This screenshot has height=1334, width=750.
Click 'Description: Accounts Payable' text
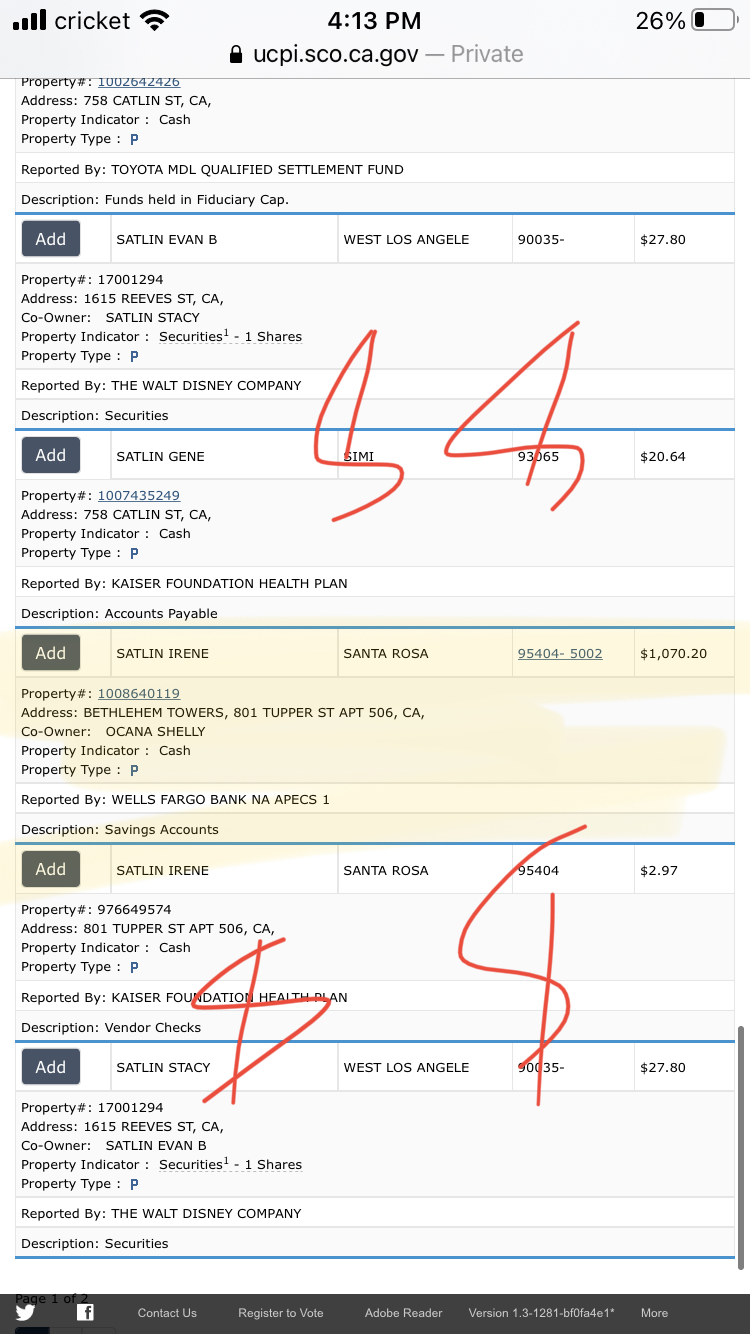click(119, 614)
